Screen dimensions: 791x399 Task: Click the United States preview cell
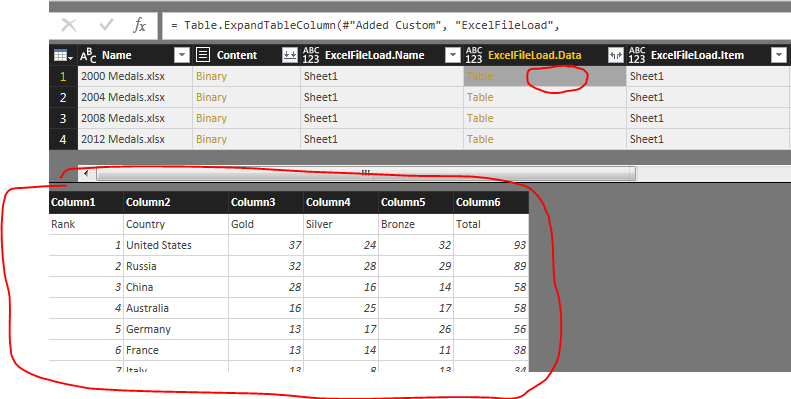click(176, 245)
